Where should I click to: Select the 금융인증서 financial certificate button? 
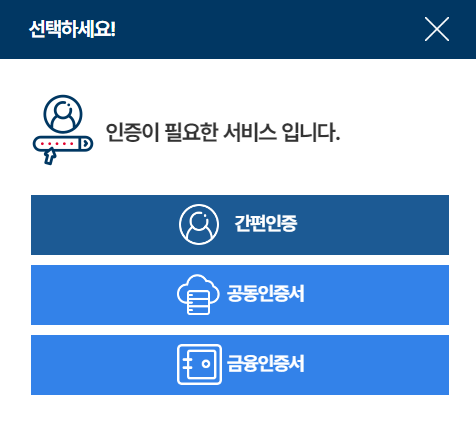[240, 365]
